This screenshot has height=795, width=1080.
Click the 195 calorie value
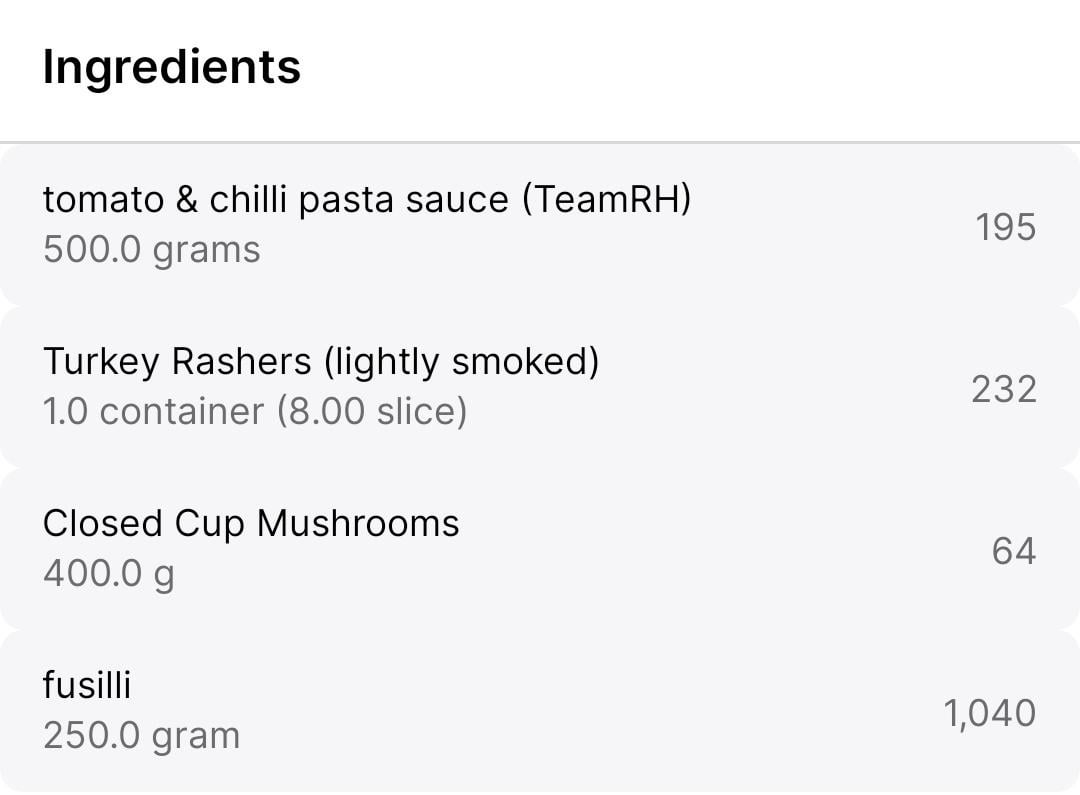point(1006,227)
